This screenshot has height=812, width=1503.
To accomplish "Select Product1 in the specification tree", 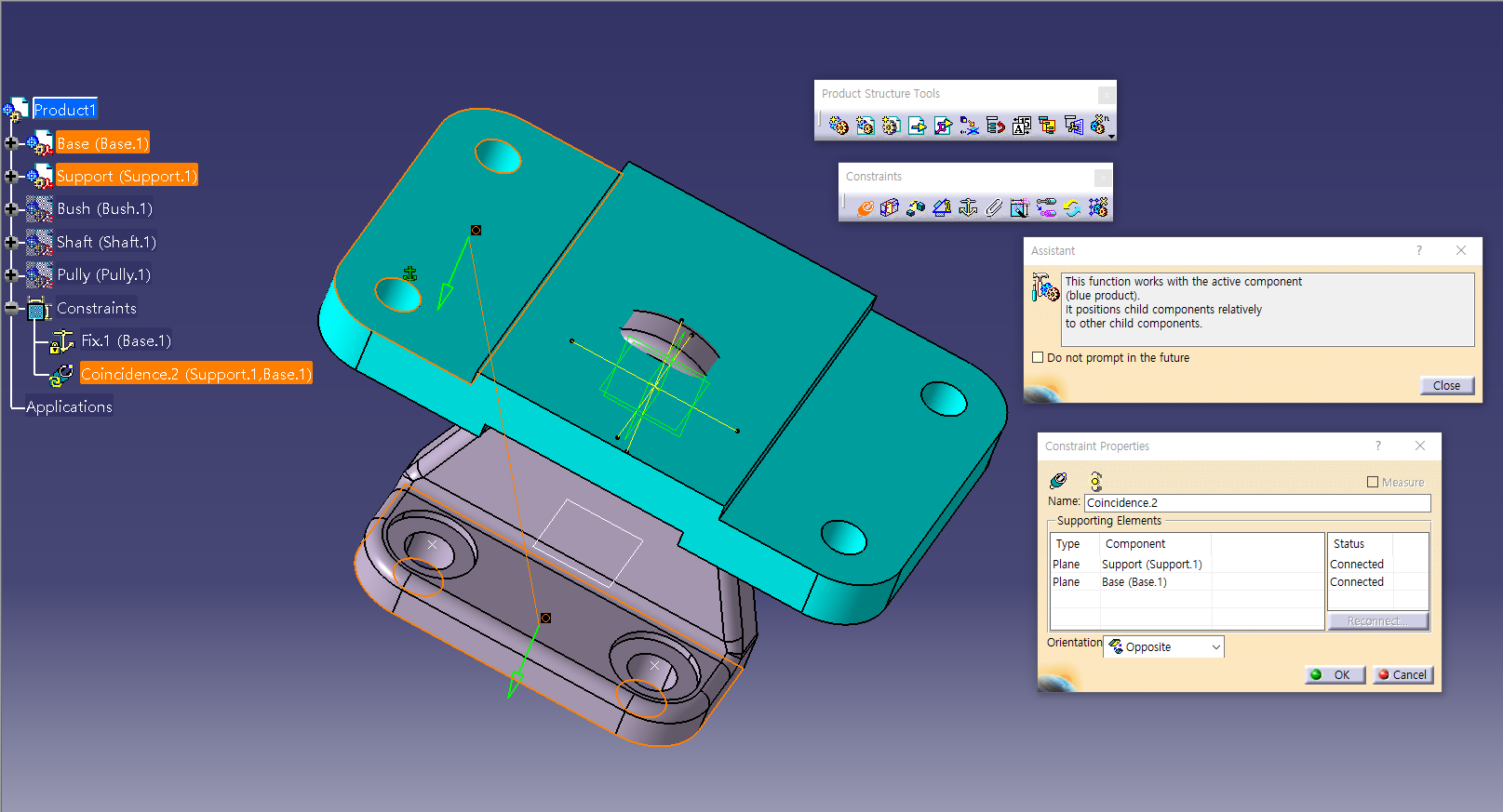I will (65, 110).
